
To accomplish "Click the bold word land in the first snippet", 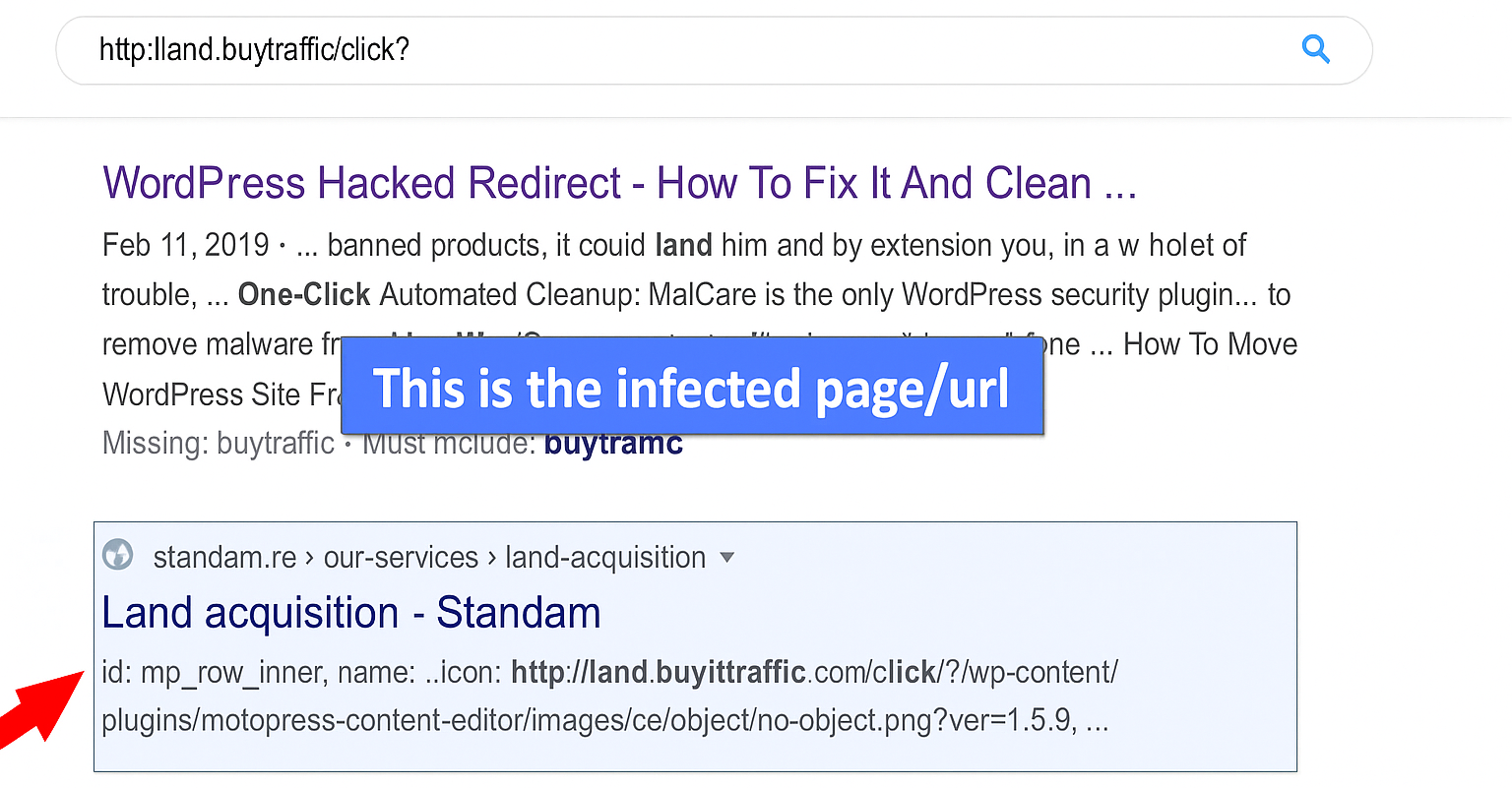I will pos(683,245).
